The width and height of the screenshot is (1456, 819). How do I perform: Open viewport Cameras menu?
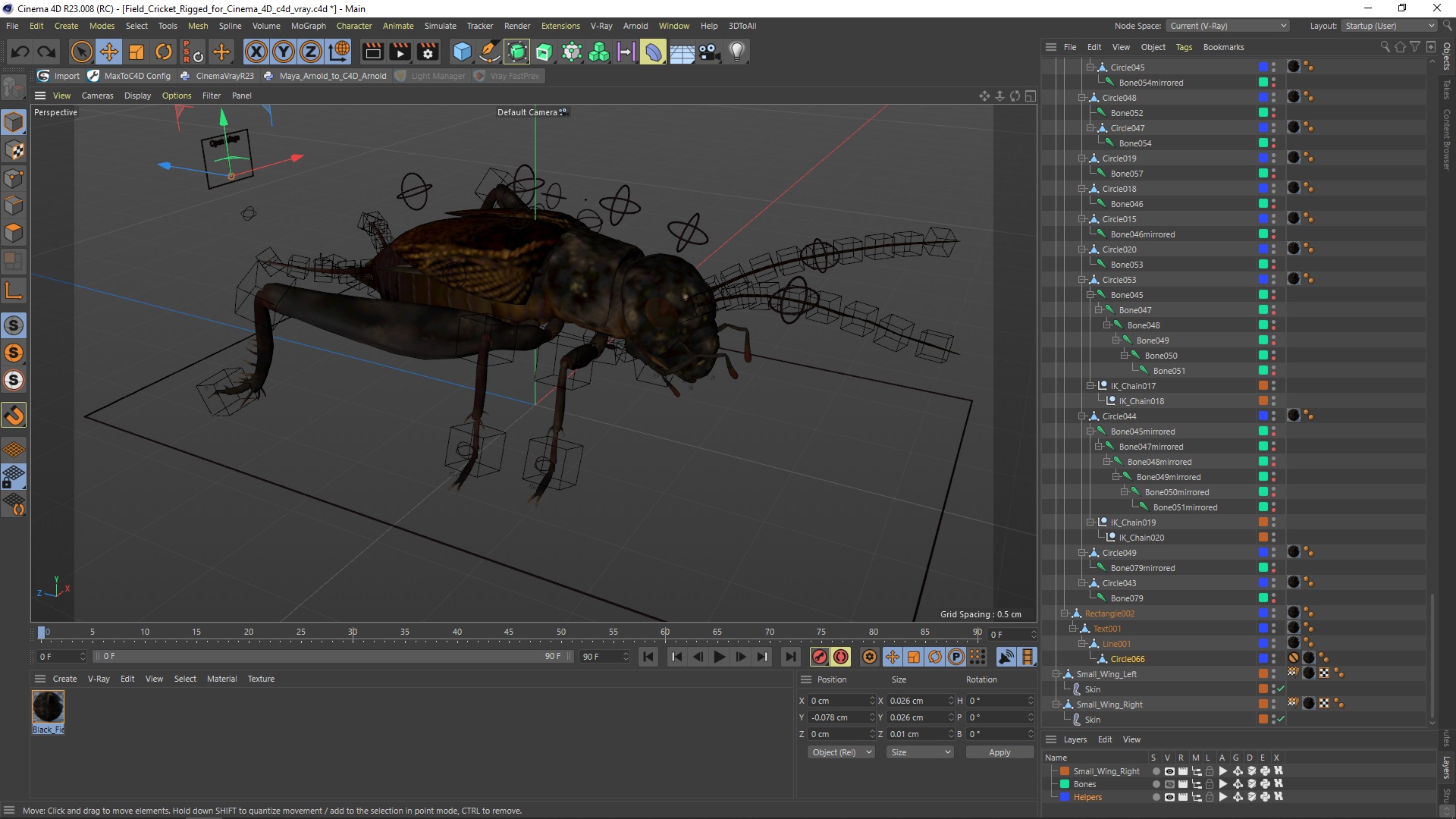[x=97, y=96]
